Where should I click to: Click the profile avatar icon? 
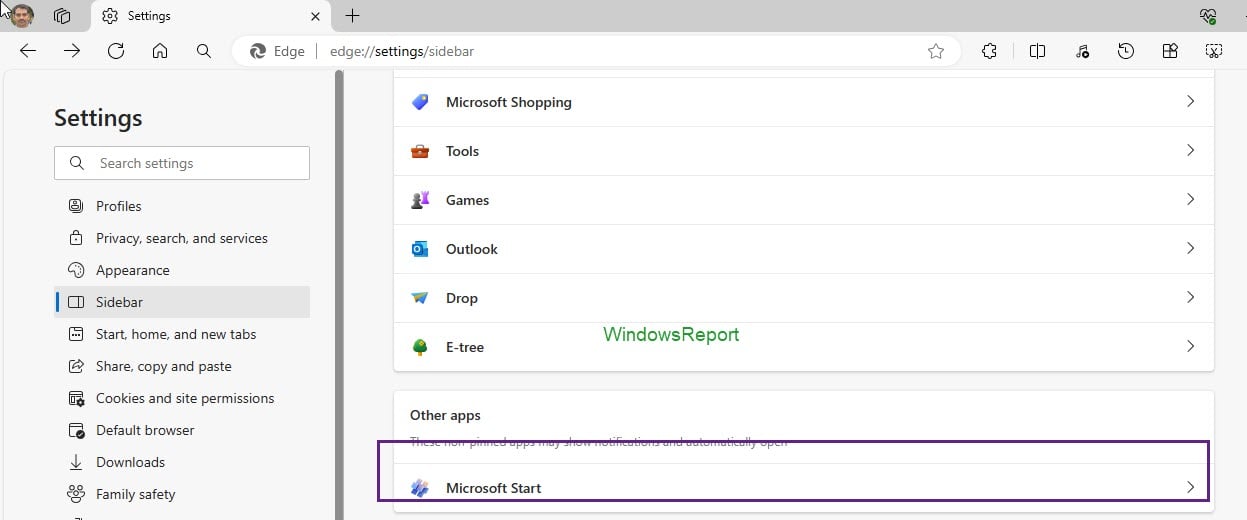tap(22, 15)
